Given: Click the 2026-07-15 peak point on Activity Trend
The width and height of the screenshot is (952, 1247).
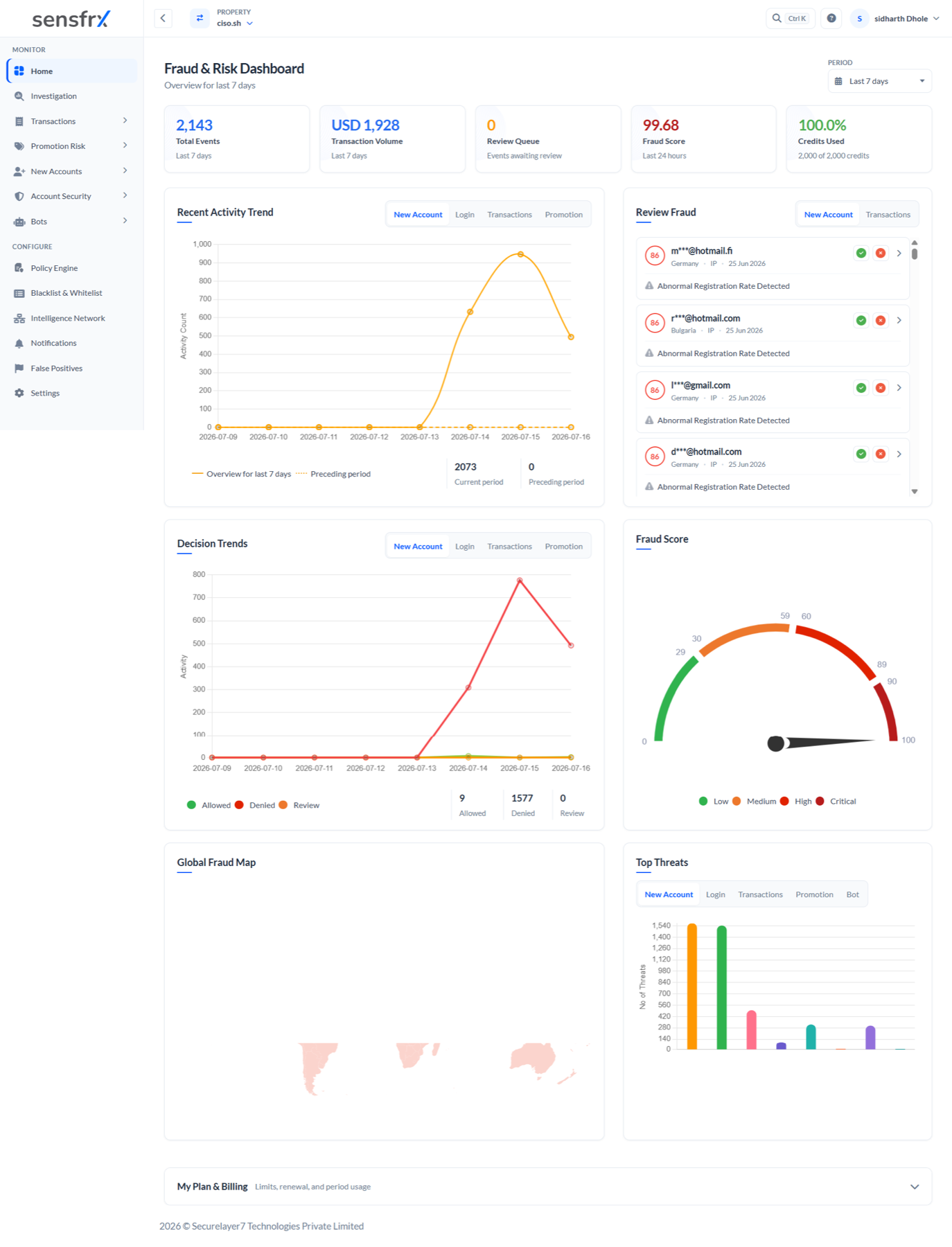Looking at the screenshot, I should (520, 254).
